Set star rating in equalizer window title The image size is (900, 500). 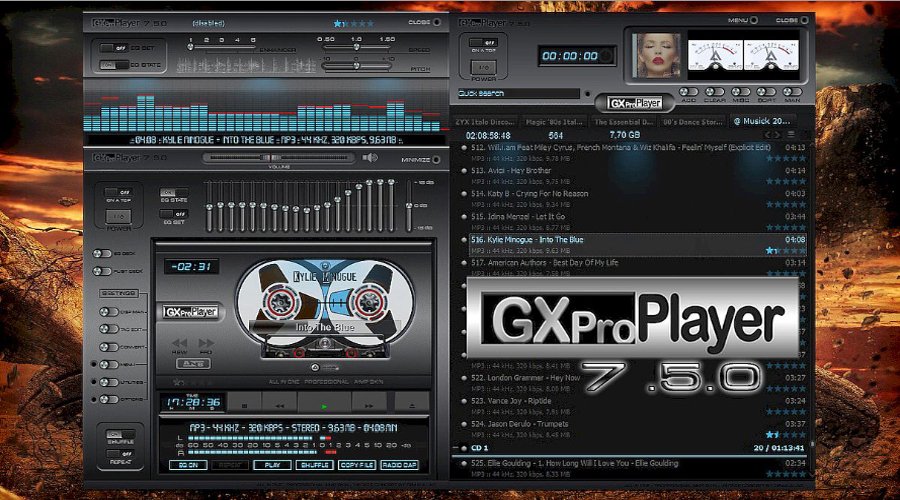[354, 24]
